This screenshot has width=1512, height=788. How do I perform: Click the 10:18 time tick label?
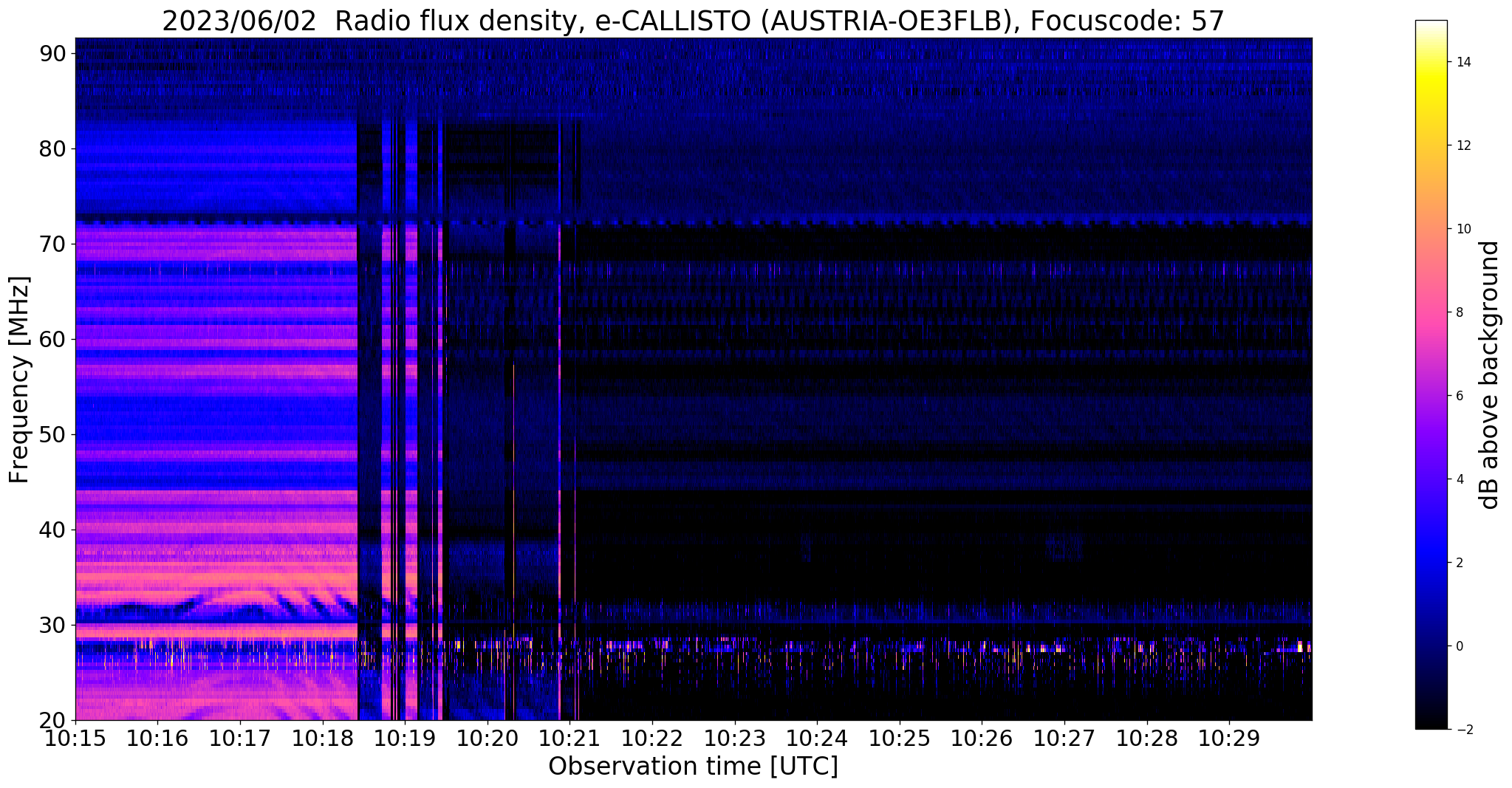pyautogui.click(x=322, y=737)
